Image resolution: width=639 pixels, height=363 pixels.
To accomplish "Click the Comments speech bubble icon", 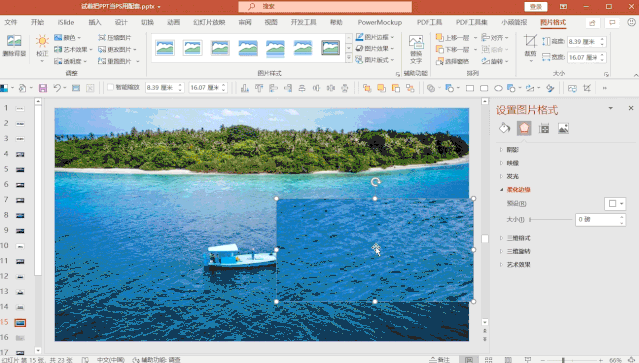I will tap(612, 23).
